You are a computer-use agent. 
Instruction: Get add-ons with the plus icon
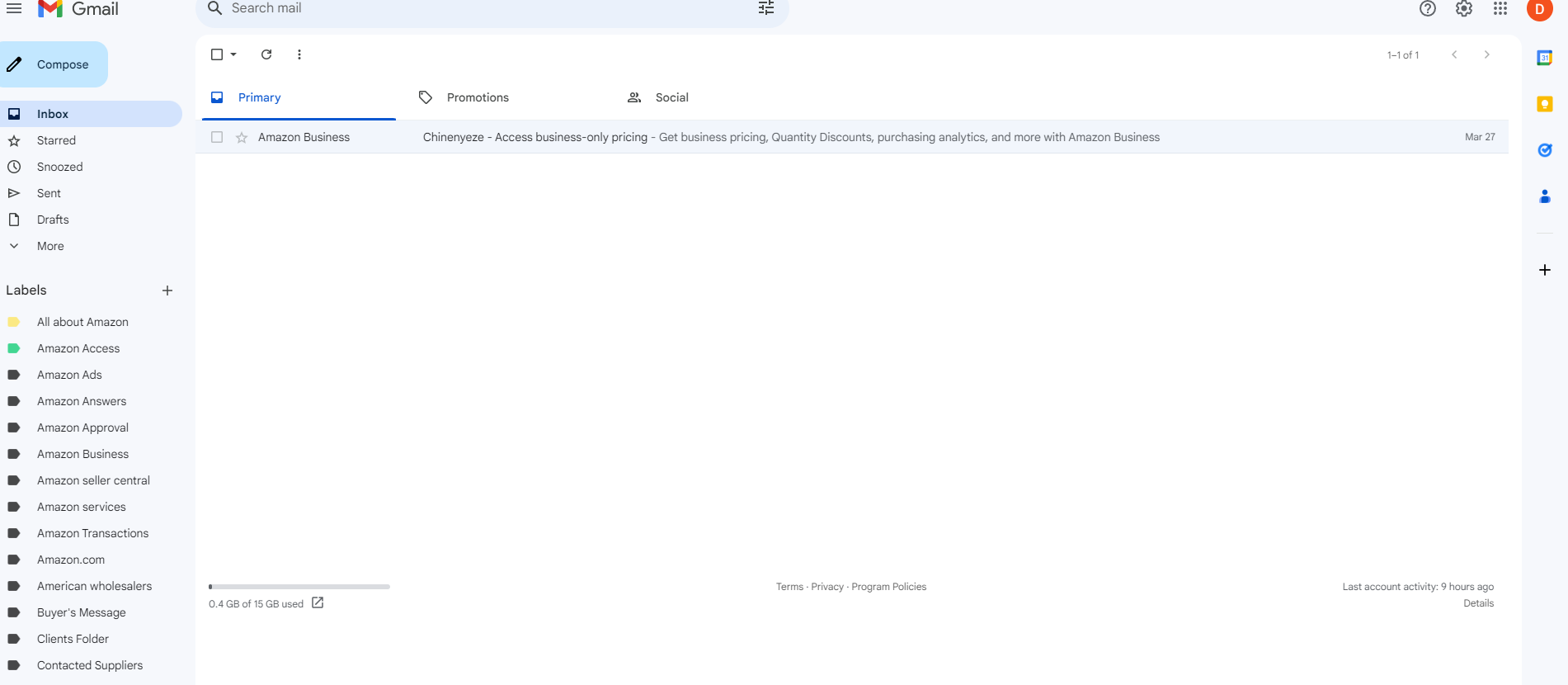tap(1545, 270)
